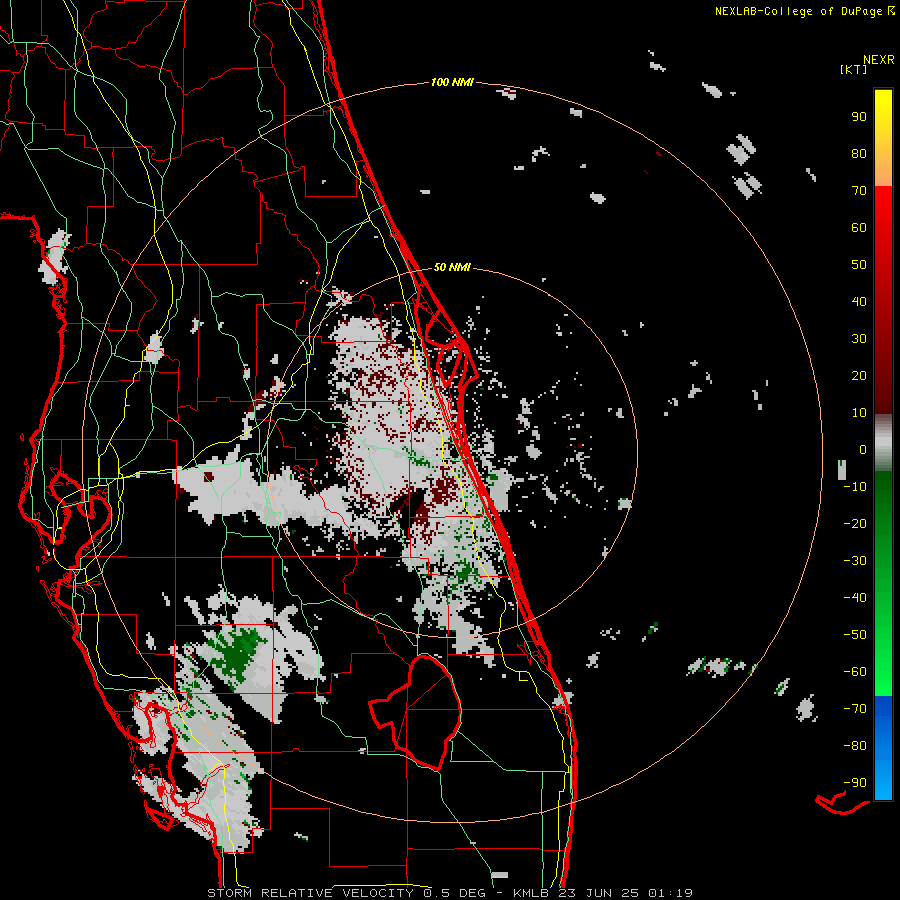Click the [KT] units label

[x=854, y=69]
